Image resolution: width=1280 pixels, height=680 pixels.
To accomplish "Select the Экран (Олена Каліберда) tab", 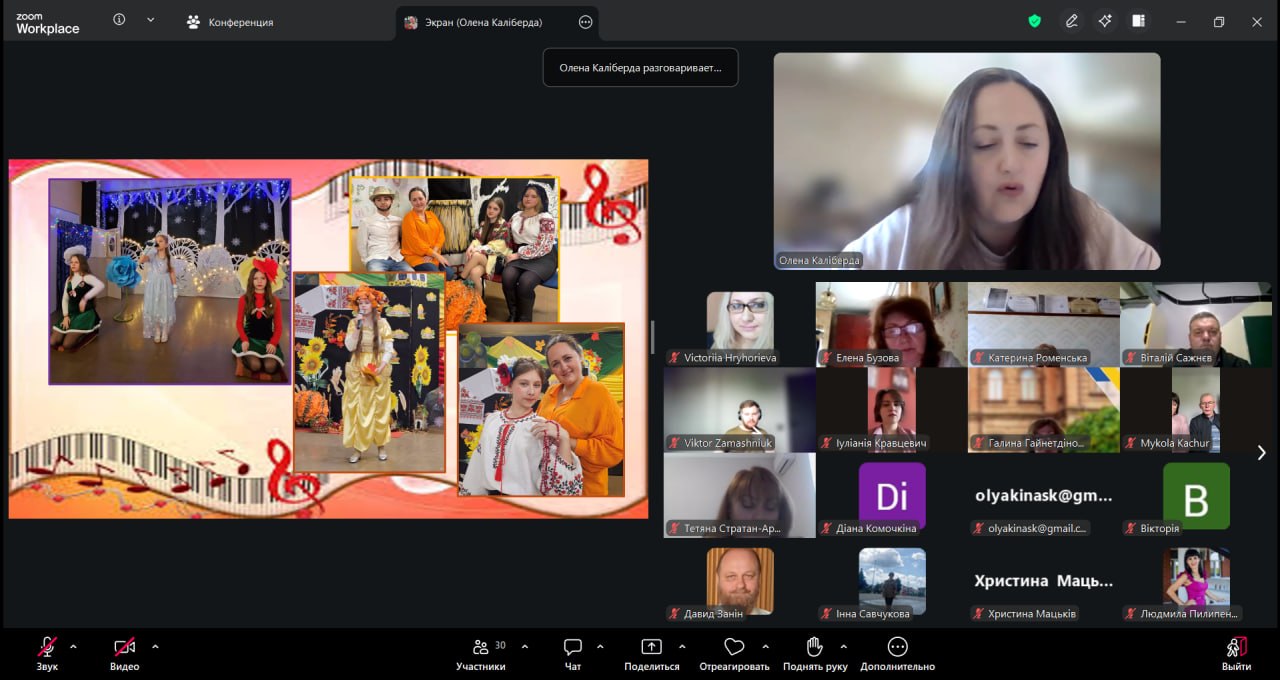I will (473, 21).
